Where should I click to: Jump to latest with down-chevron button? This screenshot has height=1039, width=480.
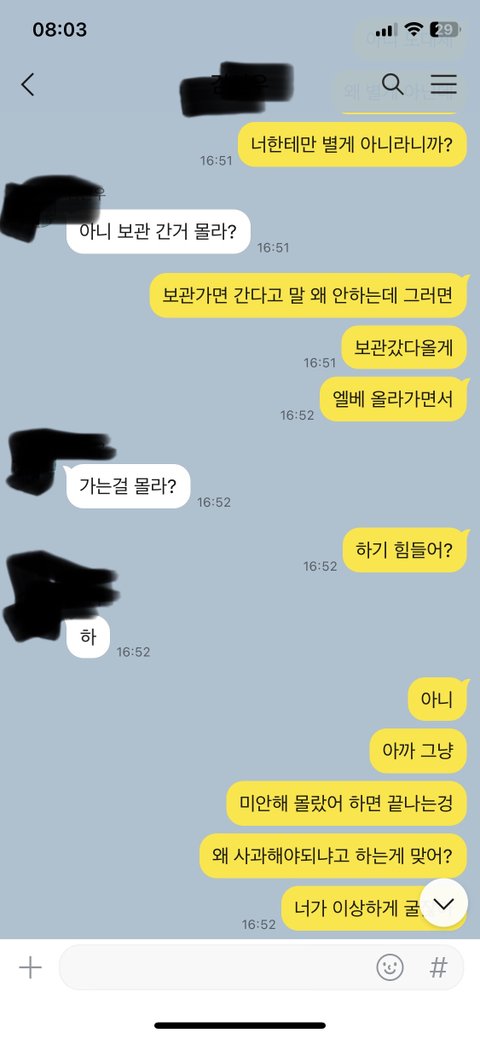click(x=444, y=904)
